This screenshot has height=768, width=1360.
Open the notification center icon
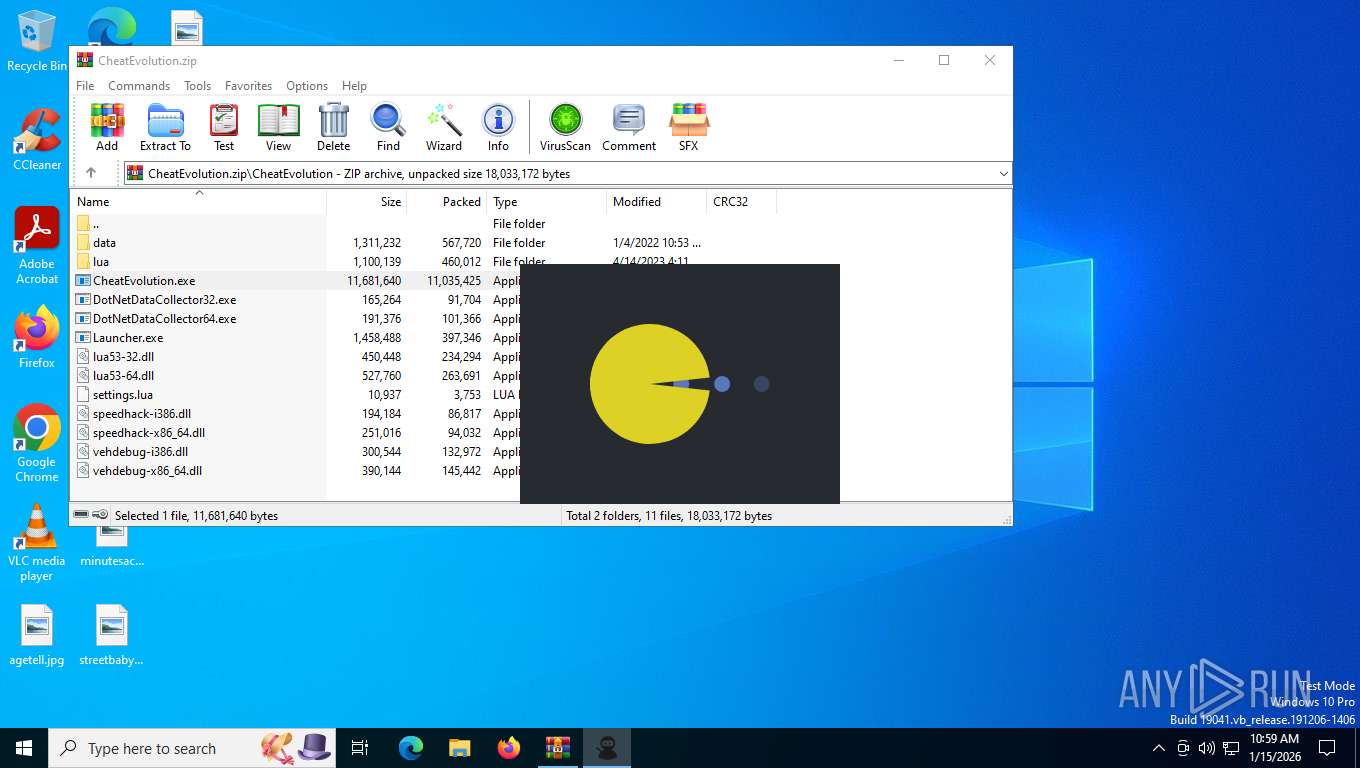pyautogui.click(x=1327, y=748)
